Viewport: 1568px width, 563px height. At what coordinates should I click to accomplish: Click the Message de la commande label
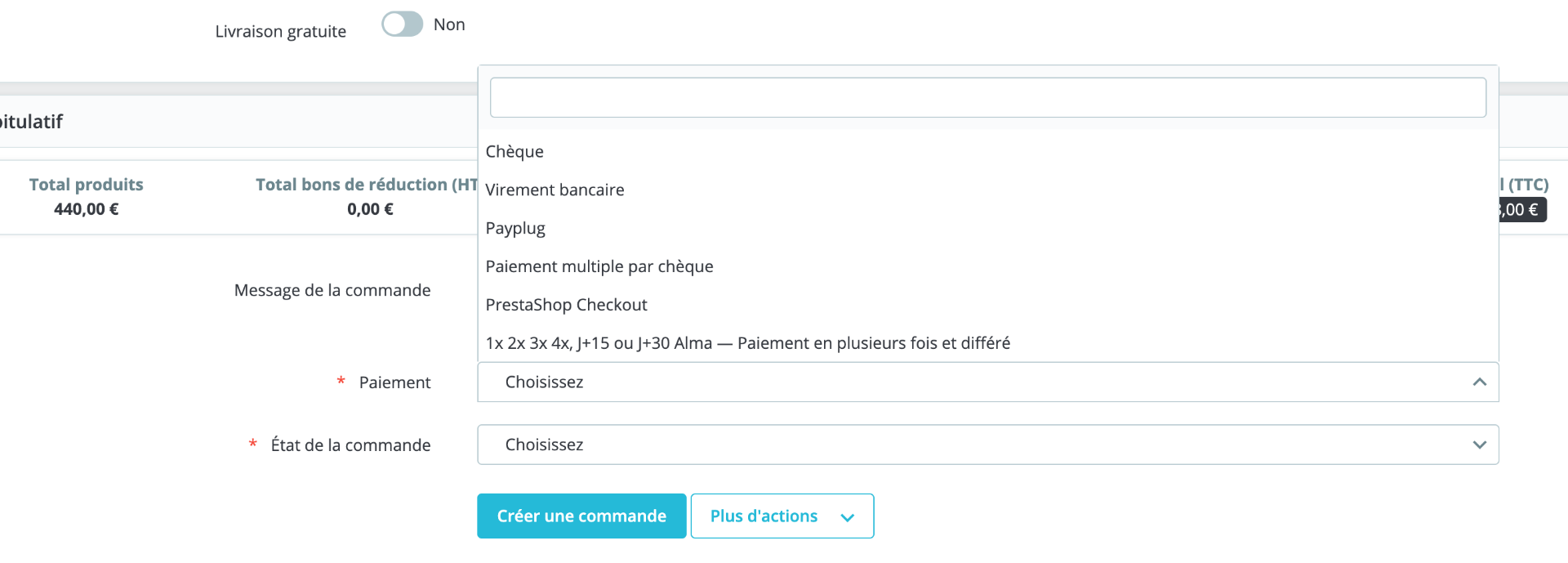tap(332, 291)
